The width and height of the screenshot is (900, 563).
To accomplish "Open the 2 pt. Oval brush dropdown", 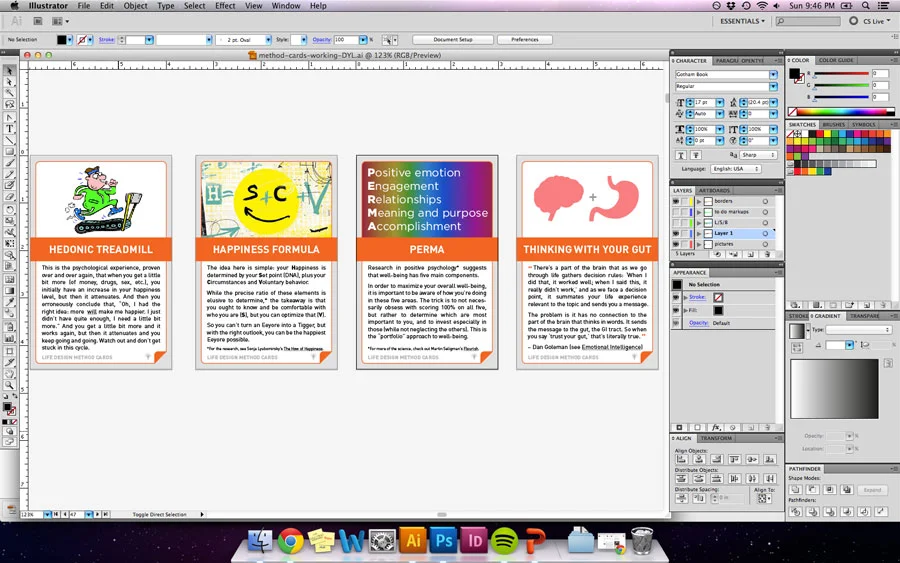I will coord(268,40).
